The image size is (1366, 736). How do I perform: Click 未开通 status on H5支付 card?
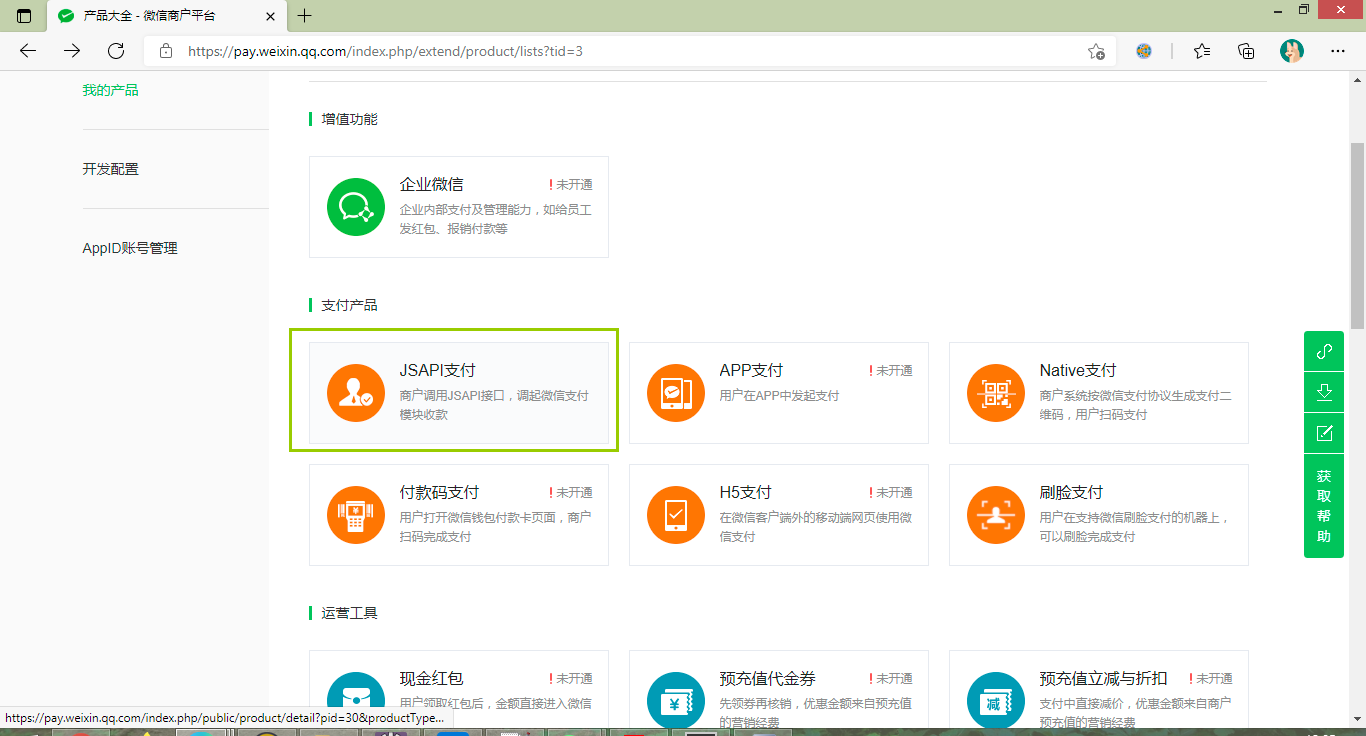tap(891, 492)
